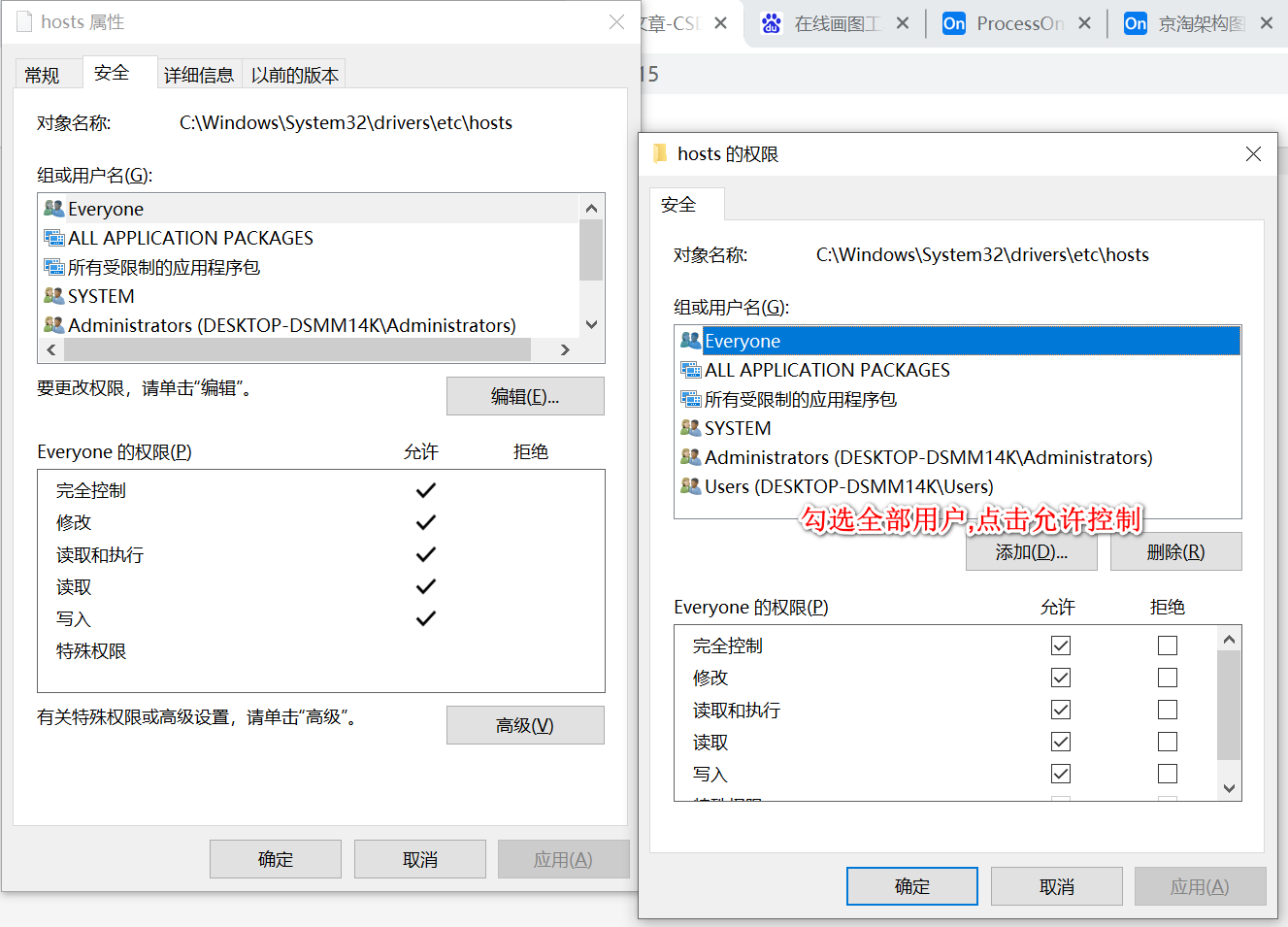Close the 京淘架构图 browser tab
This screenshot has width=1288, height=927.
(1267, 23)
